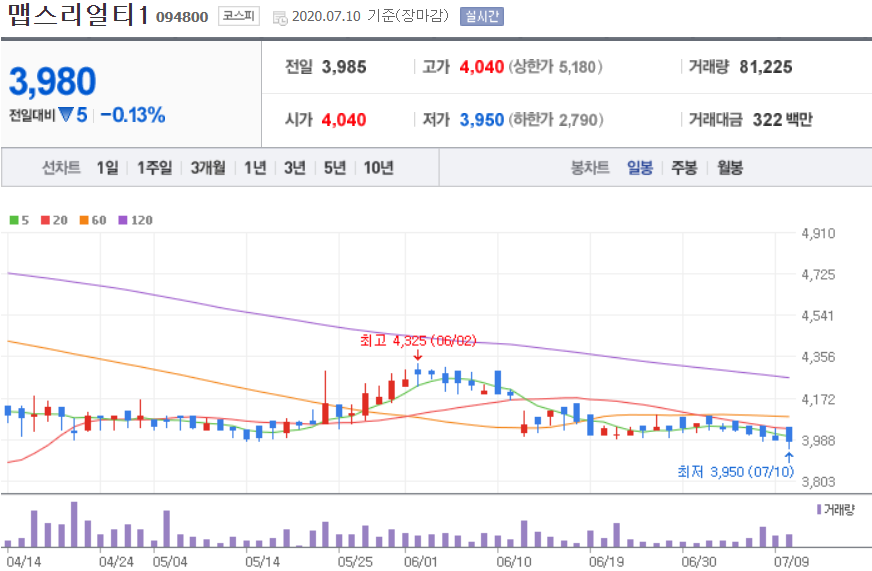Click the 06/19 date axis label
This screenshot has height=571, width=872.
click(606, 562)
